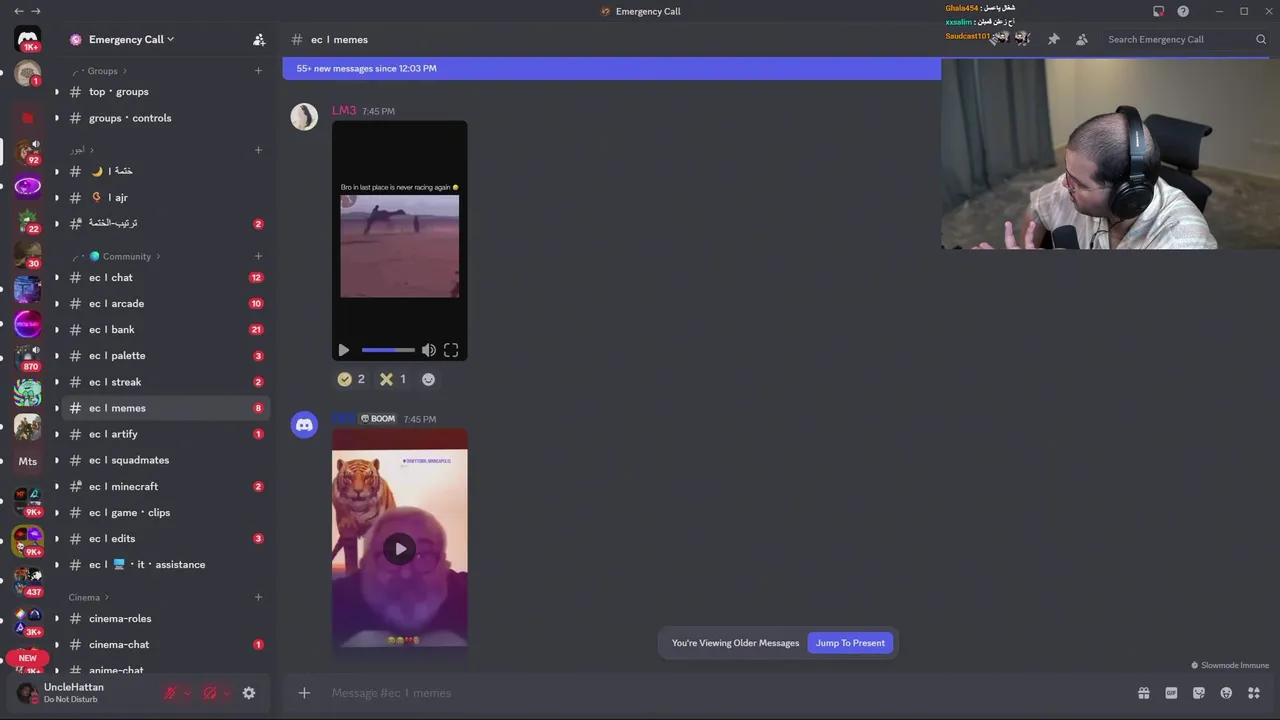Open LM3 username profile
Image resolution: width=1280 pixels, height=720 pixels.
tap(344, 110)
